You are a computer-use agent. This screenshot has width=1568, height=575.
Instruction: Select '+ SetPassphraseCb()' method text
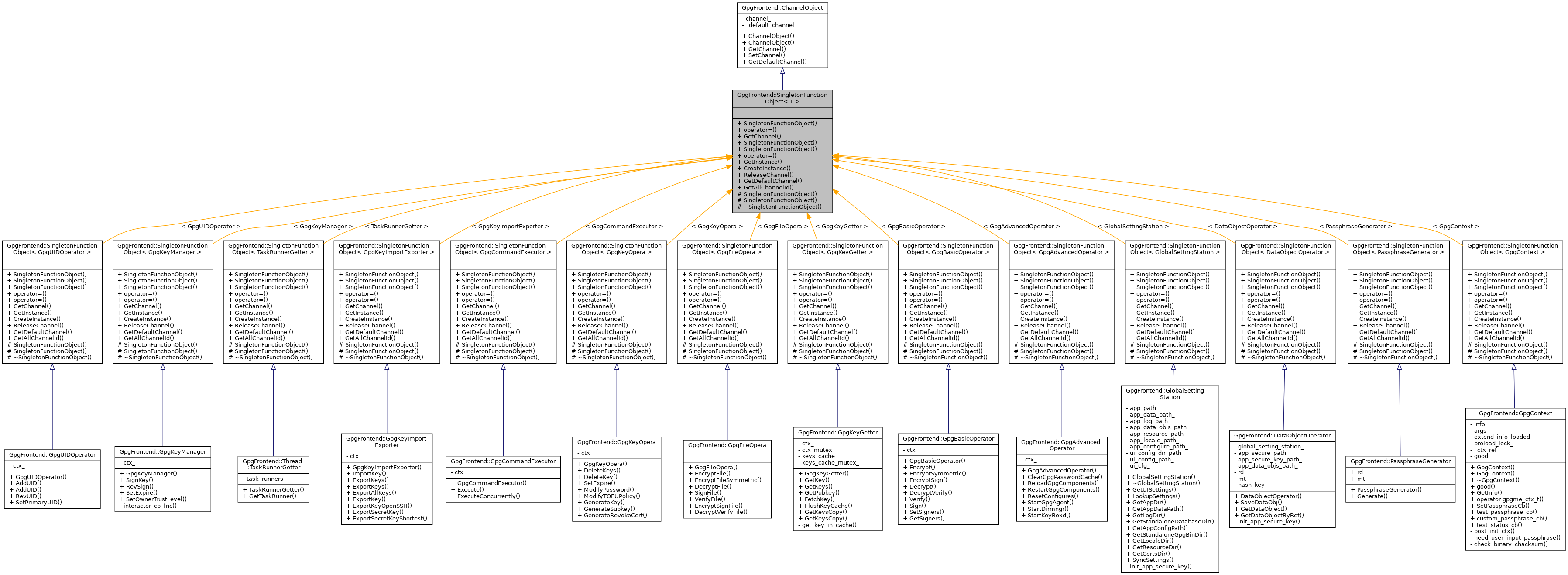coord(1500,506)
